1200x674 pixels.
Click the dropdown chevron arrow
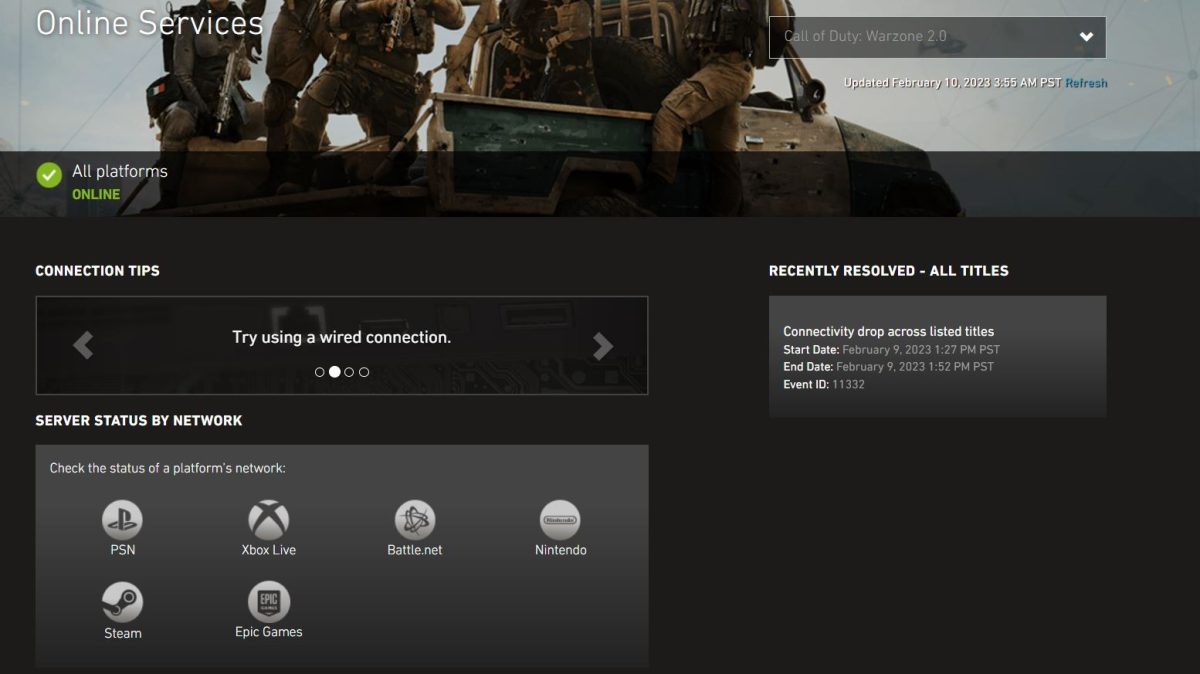coord(1086,37)
